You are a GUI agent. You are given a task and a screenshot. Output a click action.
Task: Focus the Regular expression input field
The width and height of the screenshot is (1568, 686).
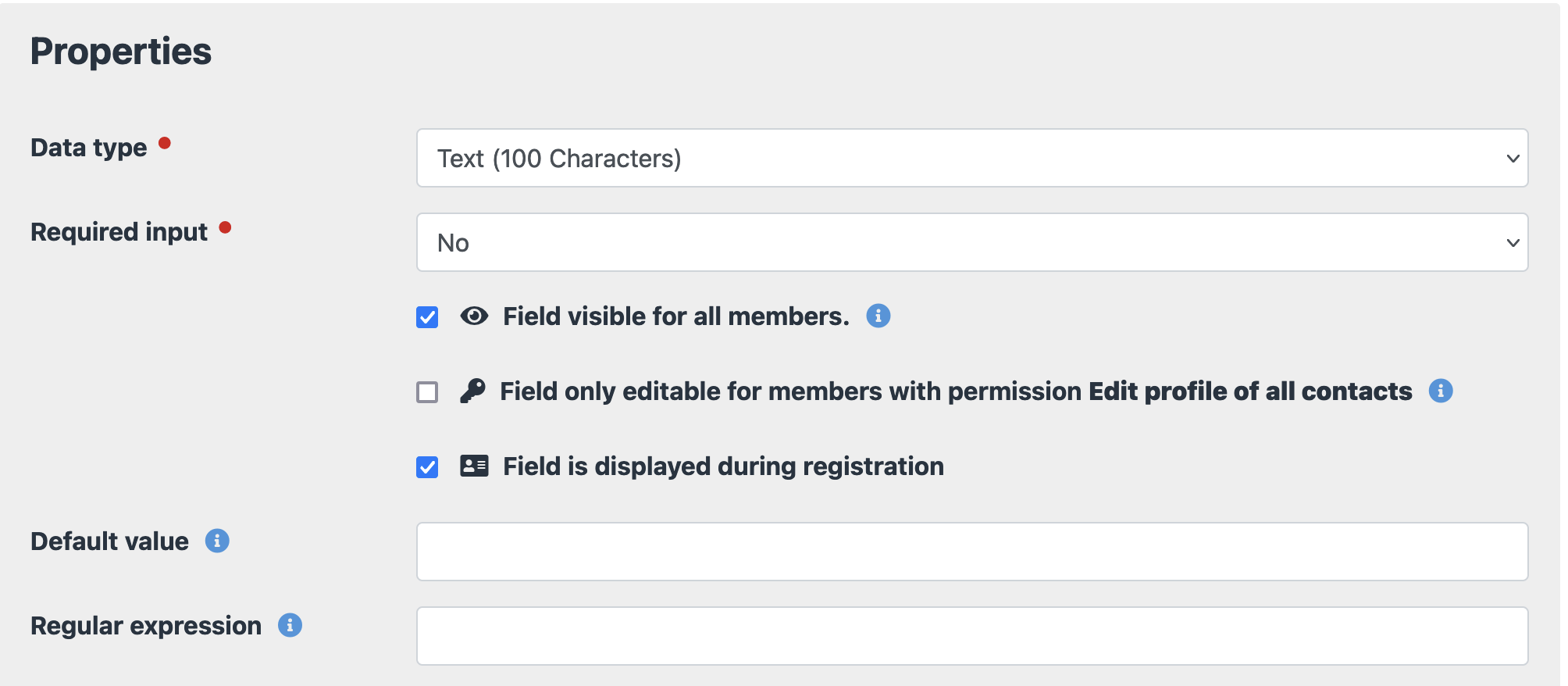pyautogui.click(x=971, y=636)
